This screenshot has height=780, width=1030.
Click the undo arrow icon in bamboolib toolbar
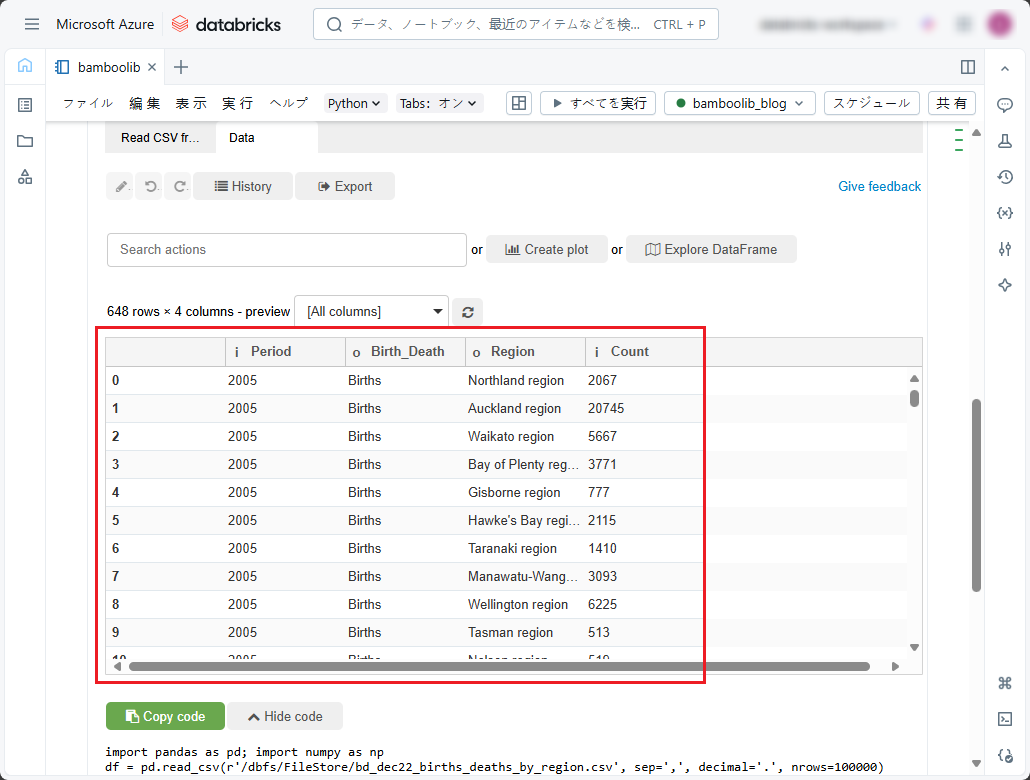pyautogui.click(x=150, y=186)
